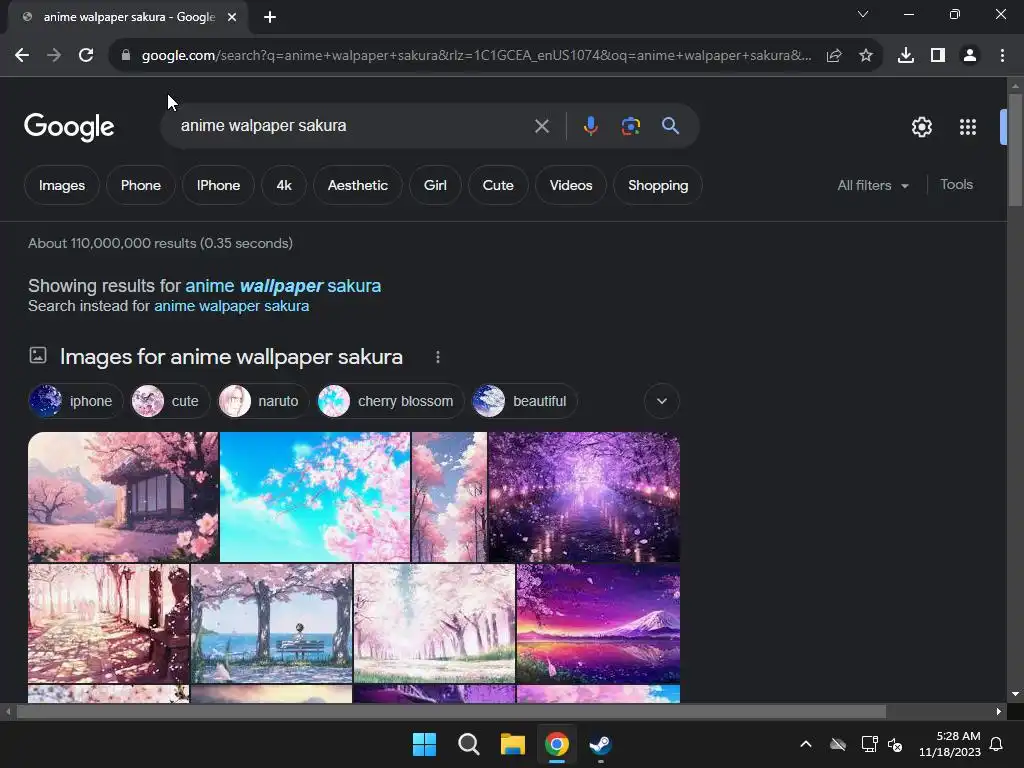Screen dimensions: 1024x768
Task: Open the blue sky cherry blossom thumbnail
Action: pos(315,497)
